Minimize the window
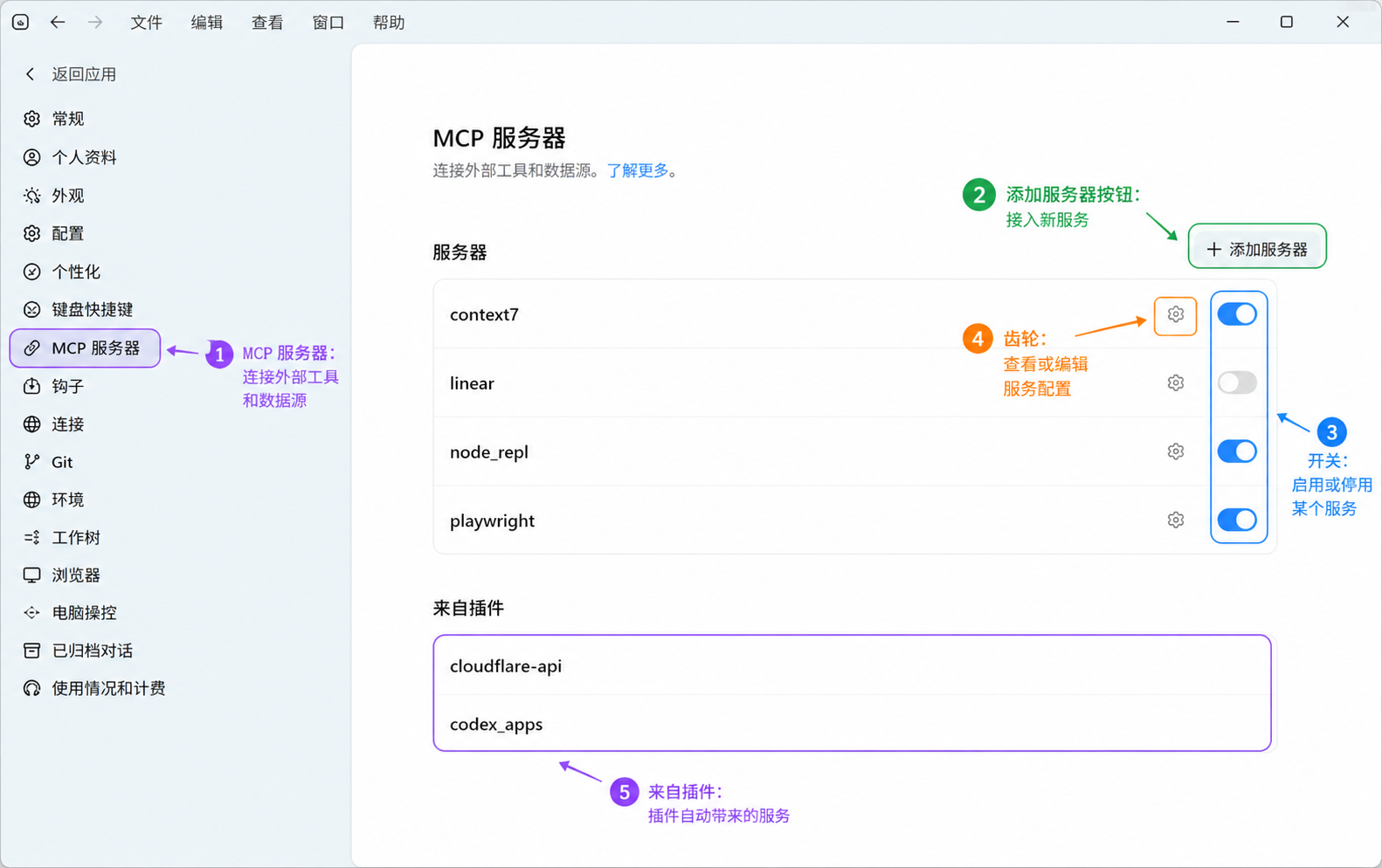This screenshot has height=868, width=1382. (x=1233, y=22)
